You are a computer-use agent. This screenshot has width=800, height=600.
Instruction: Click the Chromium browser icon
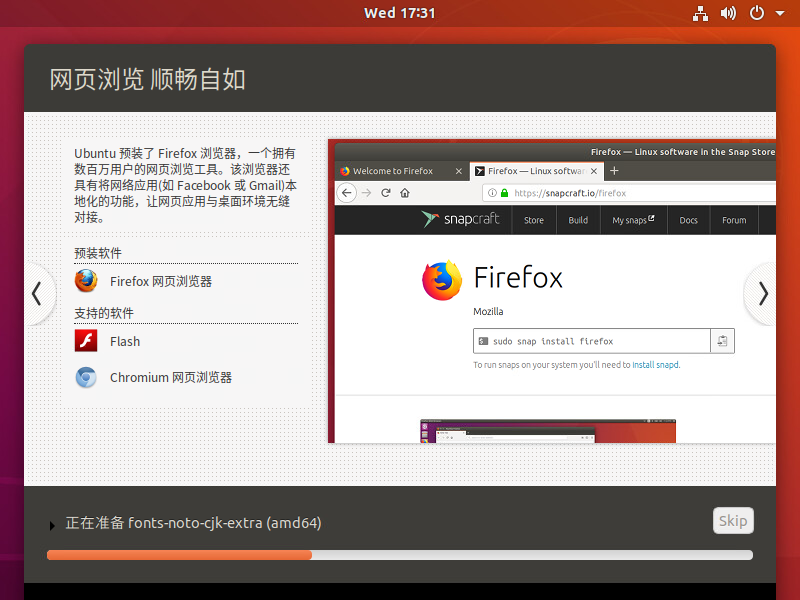86,378
